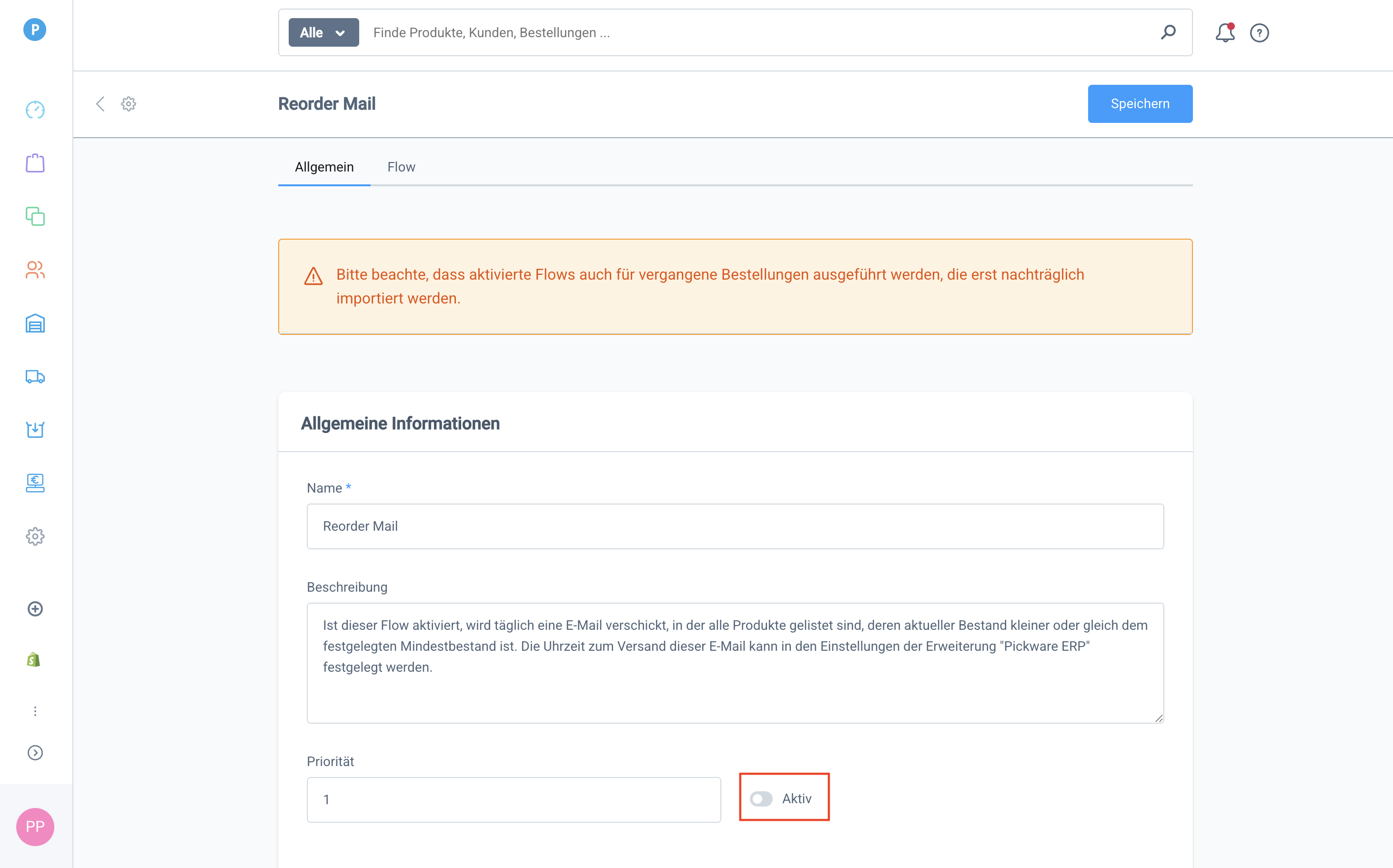The height and width of the screenshot is (868, 1393).
Task: Go back with the left chevron
Action: [x=101, y=104]
